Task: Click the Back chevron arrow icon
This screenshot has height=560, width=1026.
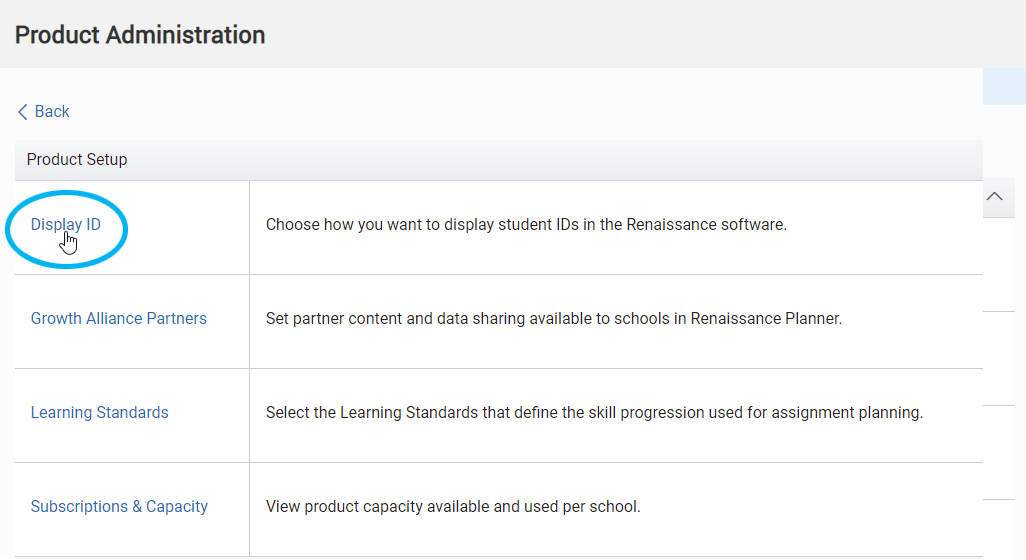Action: (22, 112)
